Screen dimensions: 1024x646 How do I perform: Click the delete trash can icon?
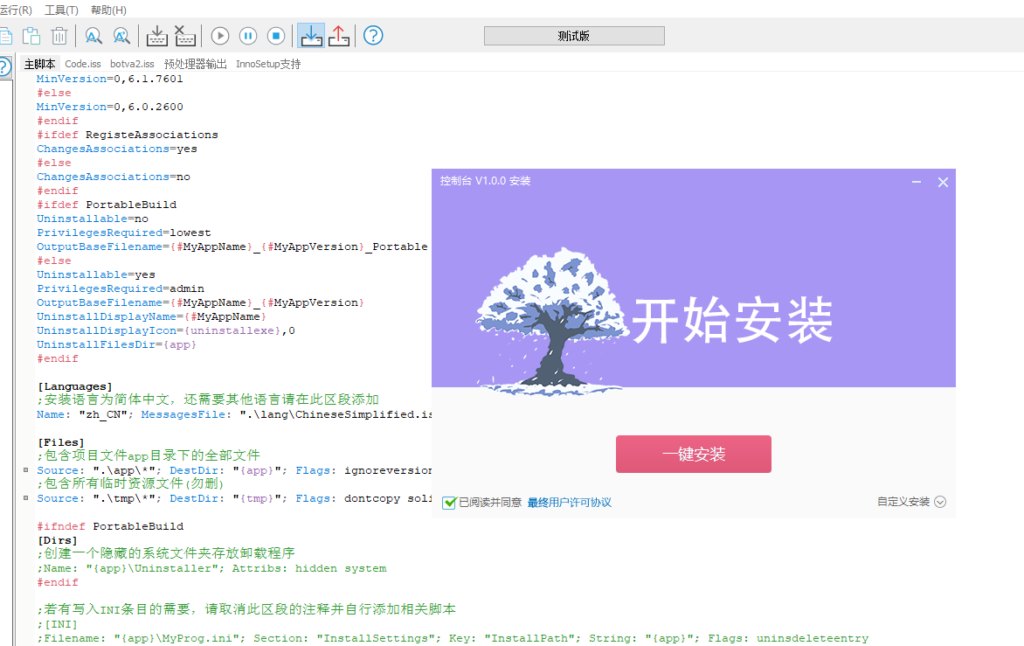(59, 36)
